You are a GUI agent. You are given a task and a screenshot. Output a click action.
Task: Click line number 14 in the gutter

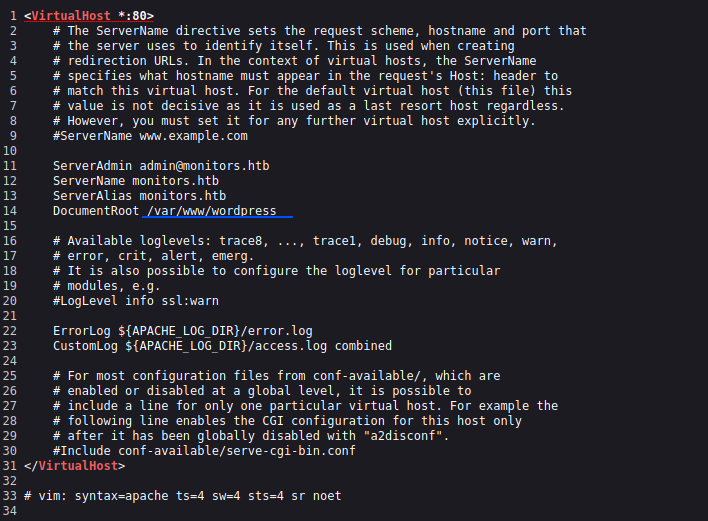[11, 211]
